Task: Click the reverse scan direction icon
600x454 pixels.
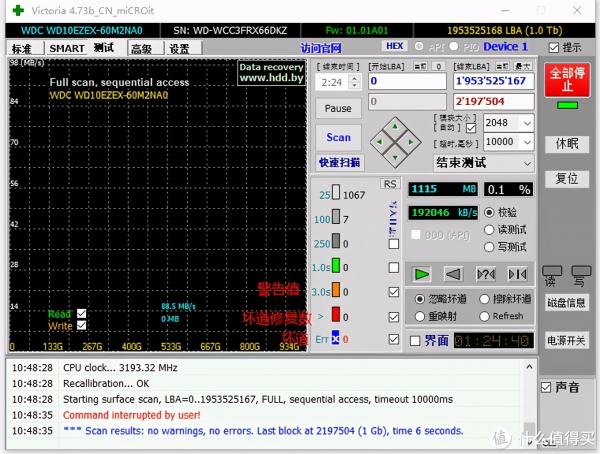Action: click(x=454, y=273)
